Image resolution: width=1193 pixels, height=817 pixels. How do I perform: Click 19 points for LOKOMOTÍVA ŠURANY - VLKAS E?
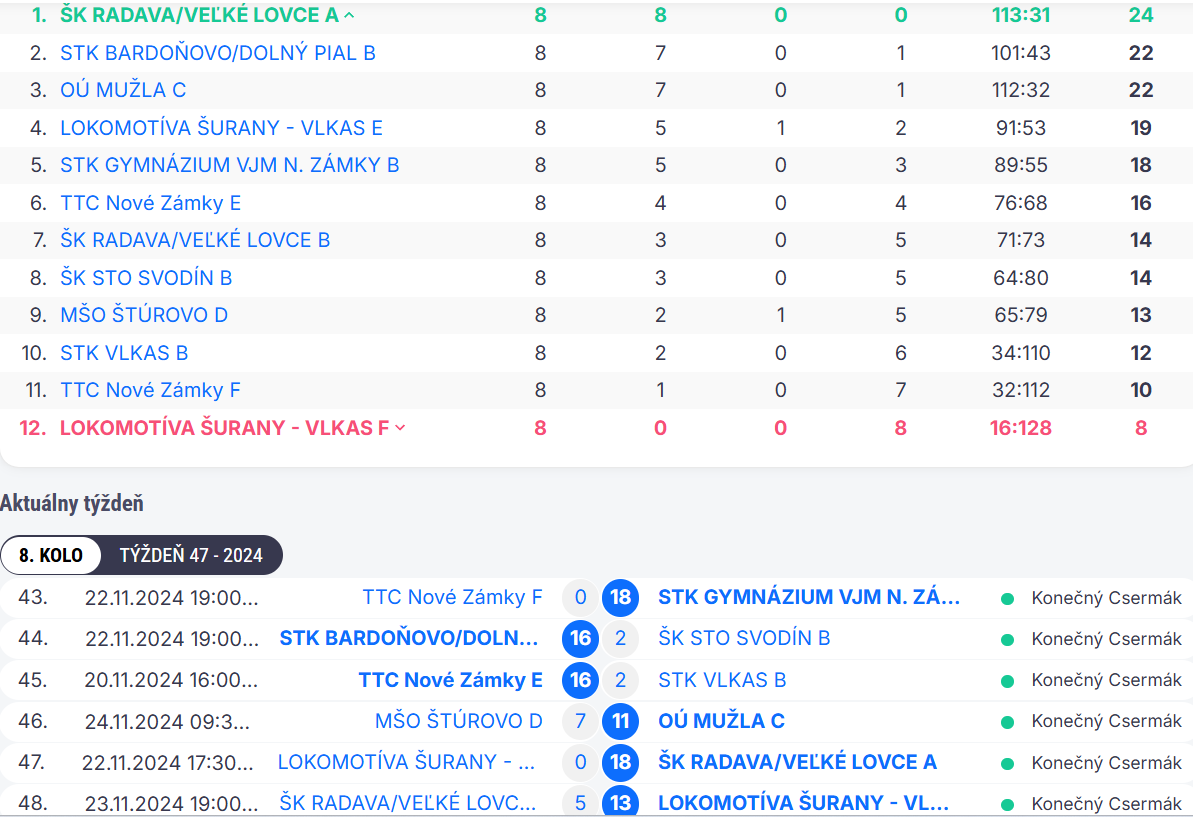[x=1141, y=128]
